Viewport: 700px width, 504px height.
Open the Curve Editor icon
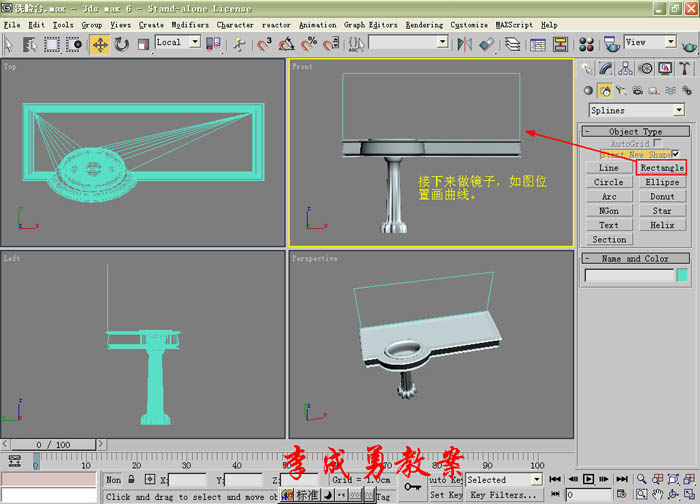click(x=538, y=44)
